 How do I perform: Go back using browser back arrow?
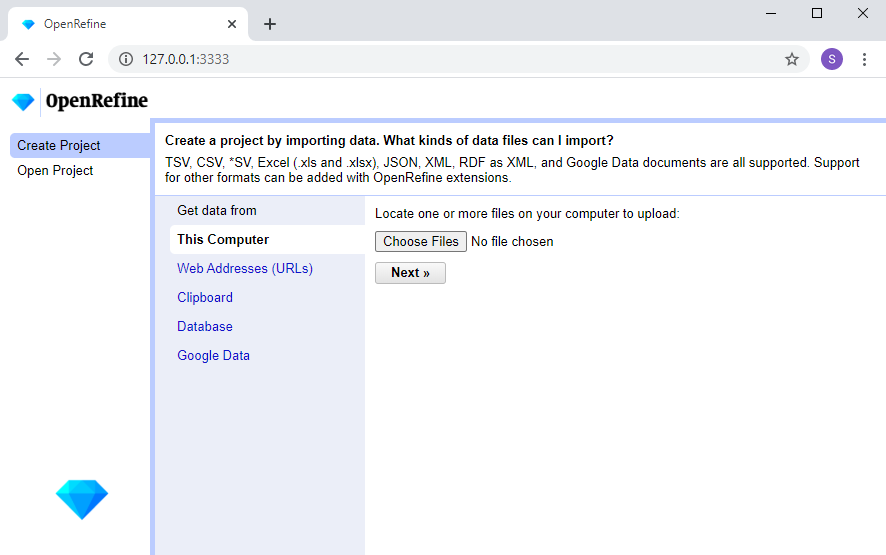[22, 59]
